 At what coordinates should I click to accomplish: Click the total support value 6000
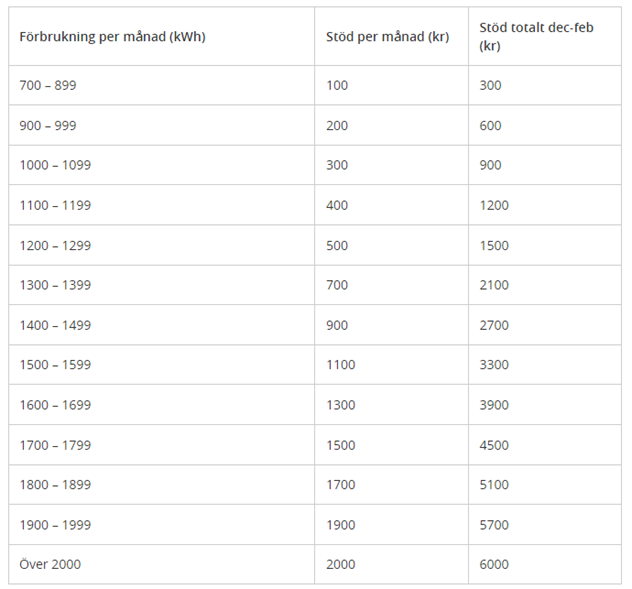point(494,564)
